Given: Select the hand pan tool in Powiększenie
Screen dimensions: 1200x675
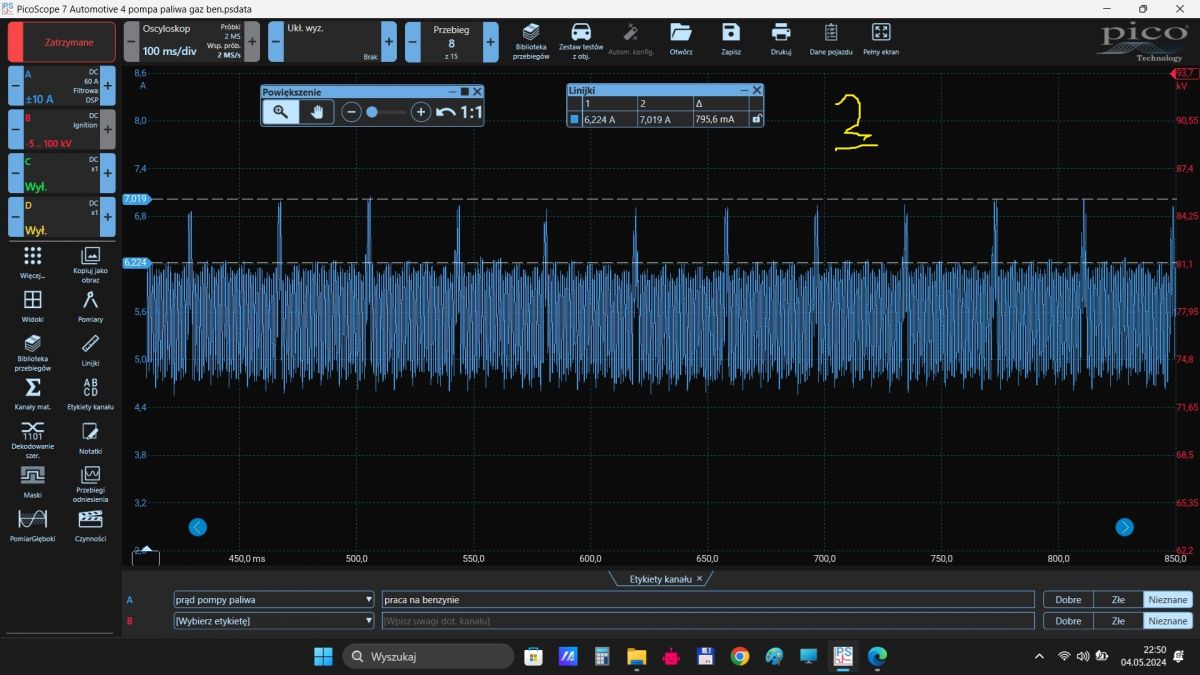Looking at the screenshot, I should point(316,112).
